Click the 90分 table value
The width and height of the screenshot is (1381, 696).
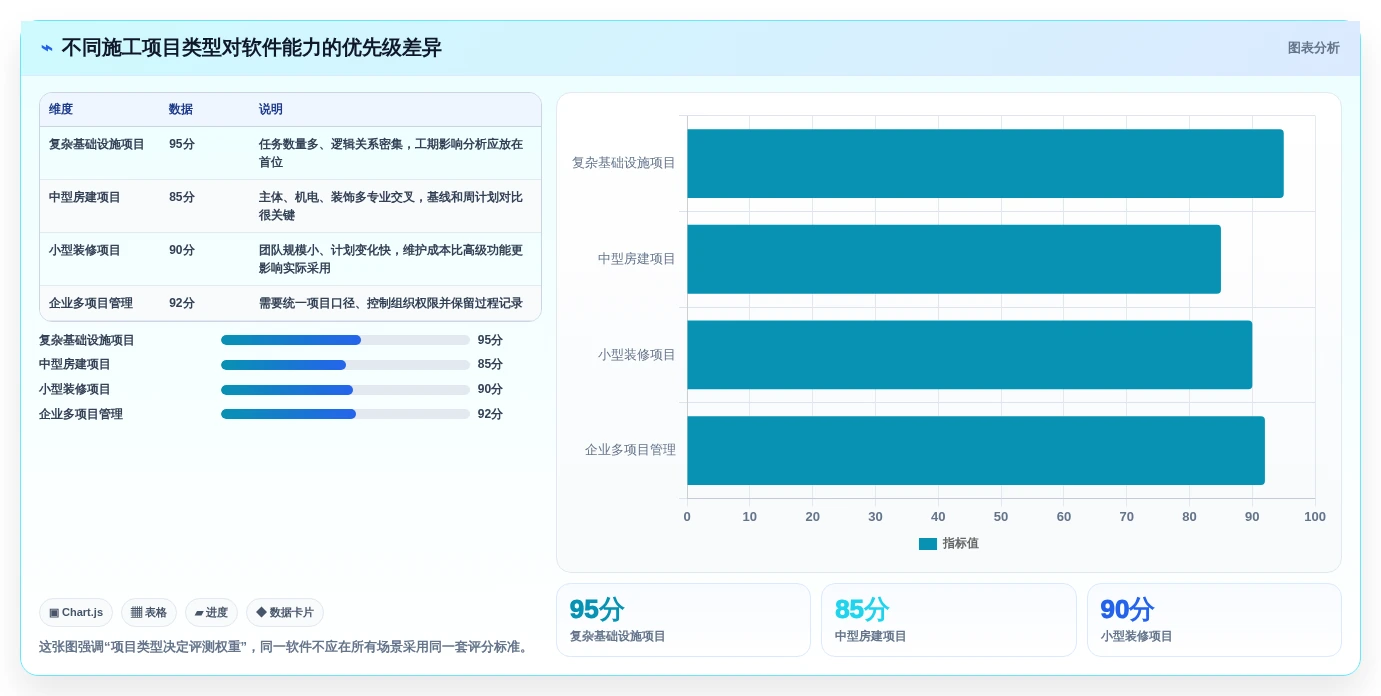pyautogui.click(x=182, y=250)
